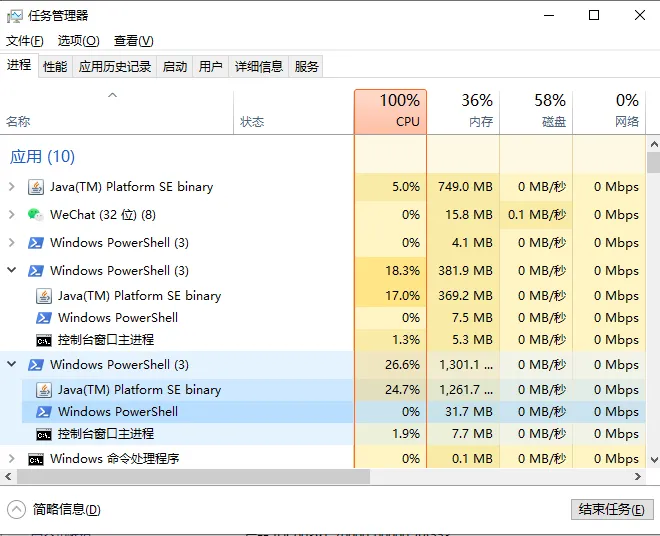The height and width of the screenshot is (536, 660).
Task: Click the WeChat app icon
Action: [x=36, y=215]
